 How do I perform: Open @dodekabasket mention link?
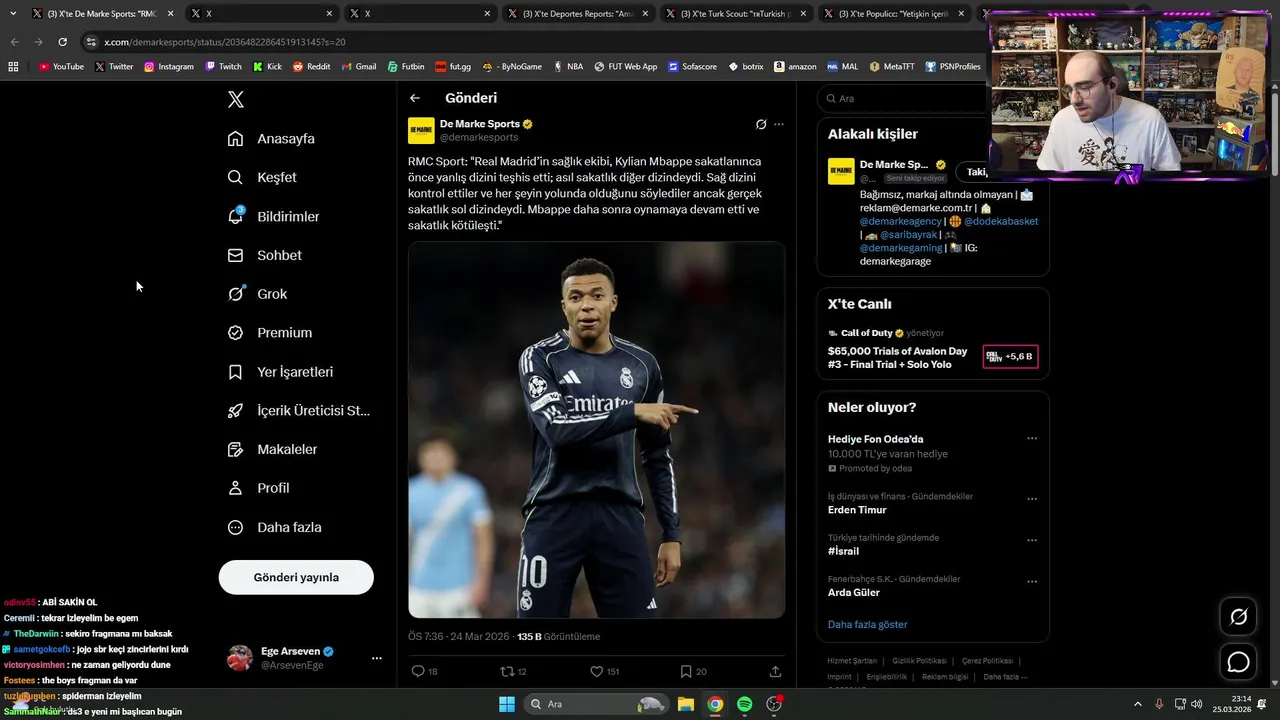pyautogui.click(x=1001, y=221)
